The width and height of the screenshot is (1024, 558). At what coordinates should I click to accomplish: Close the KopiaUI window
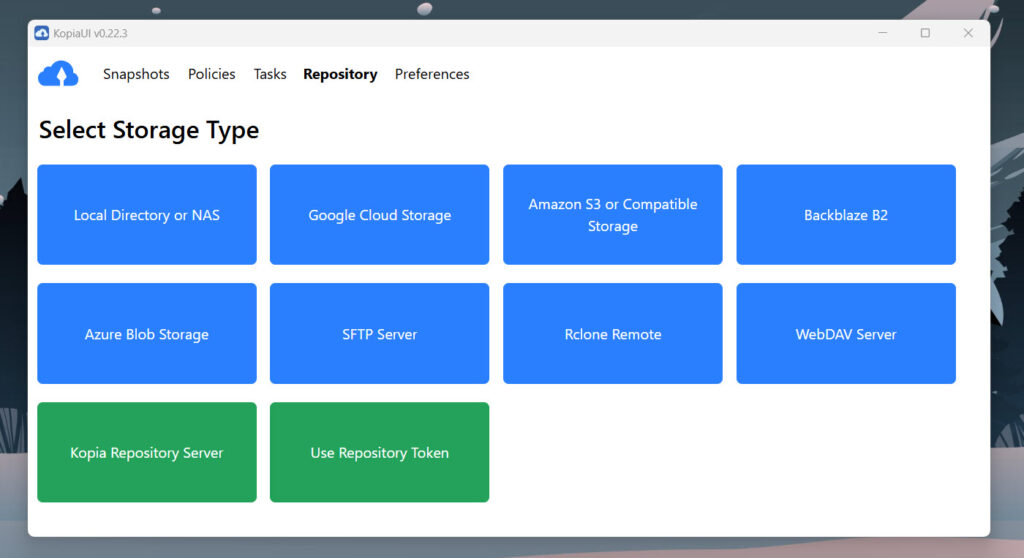(968, 33)
